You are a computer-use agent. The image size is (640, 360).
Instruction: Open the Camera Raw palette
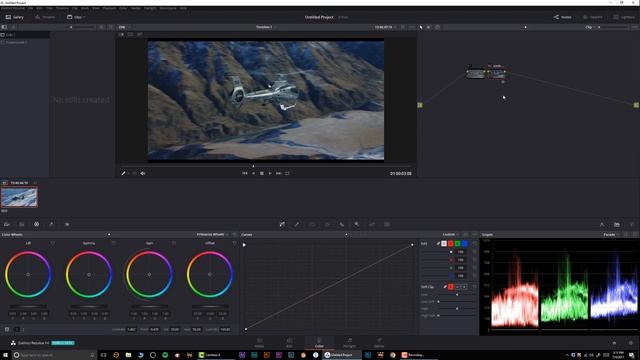click(7, 224)
